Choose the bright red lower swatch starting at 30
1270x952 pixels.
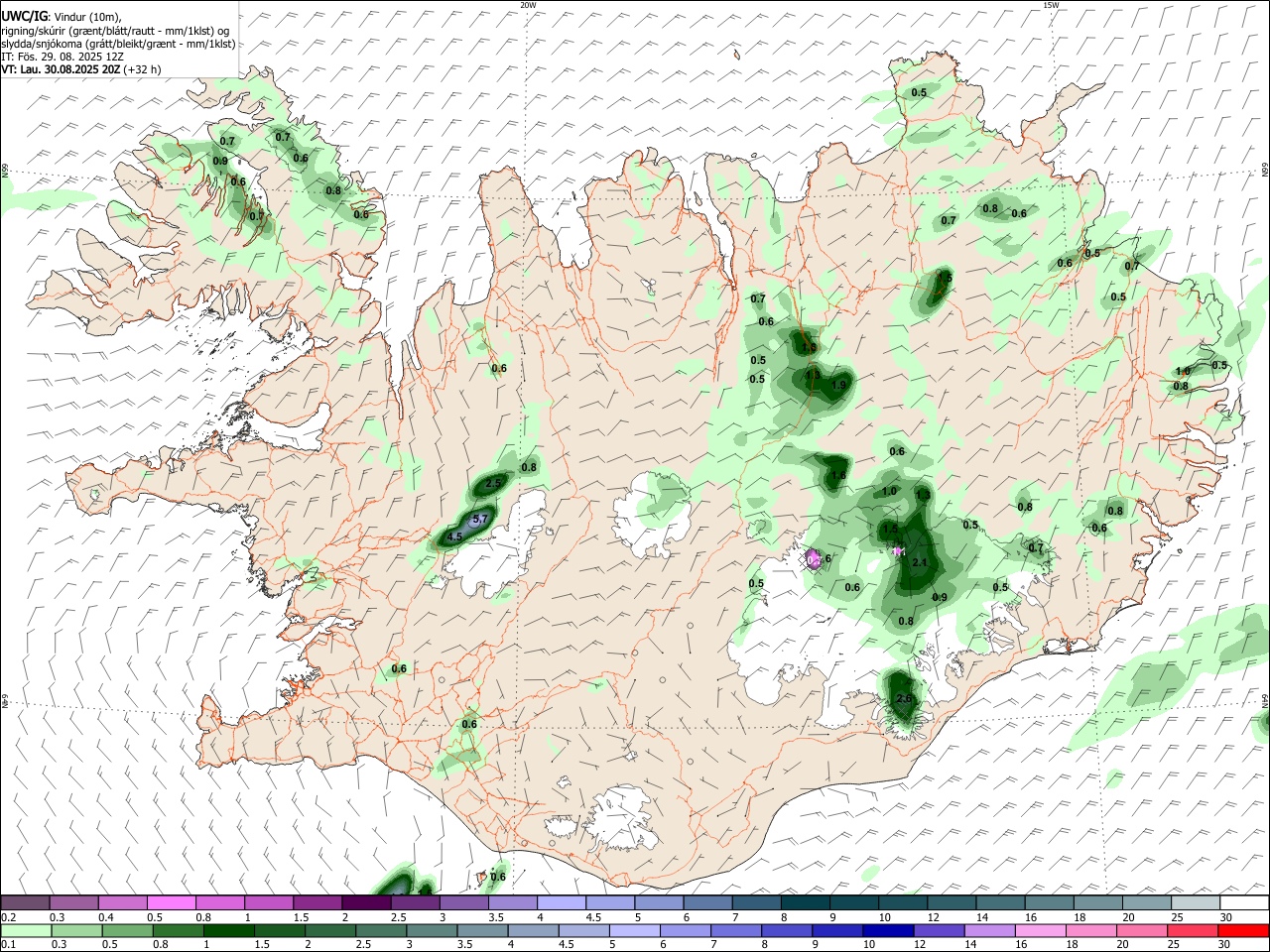[x=1244, y=930]
